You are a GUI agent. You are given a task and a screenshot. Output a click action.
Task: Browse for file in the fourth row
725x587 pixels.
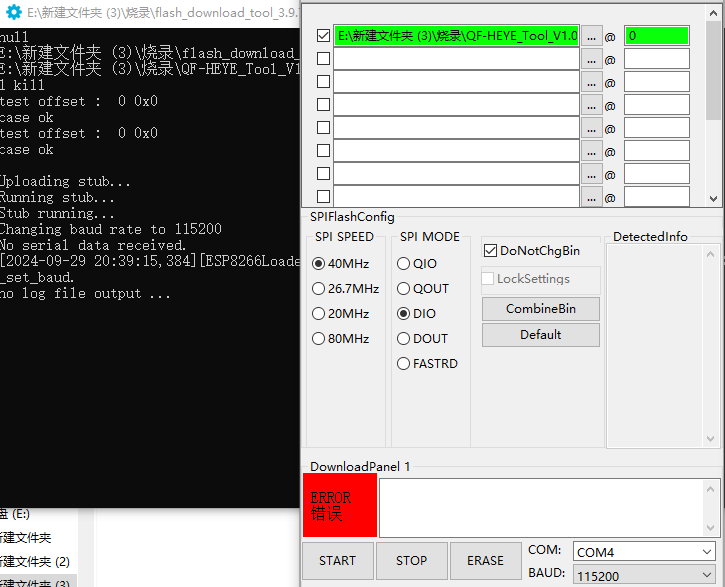(591, 106)
